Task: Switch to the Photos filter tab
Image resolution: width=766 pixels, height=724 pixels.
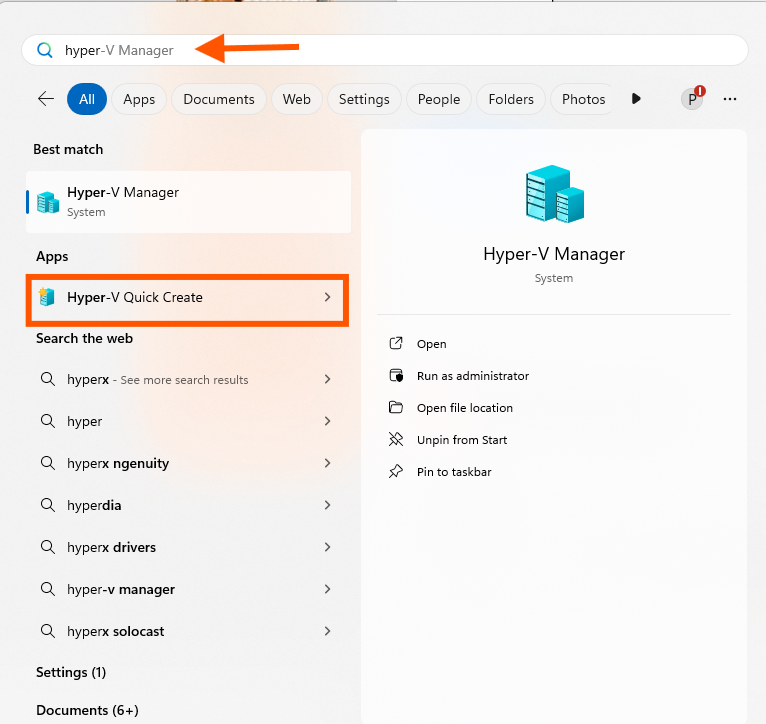Action: click(x=583, y=99)
